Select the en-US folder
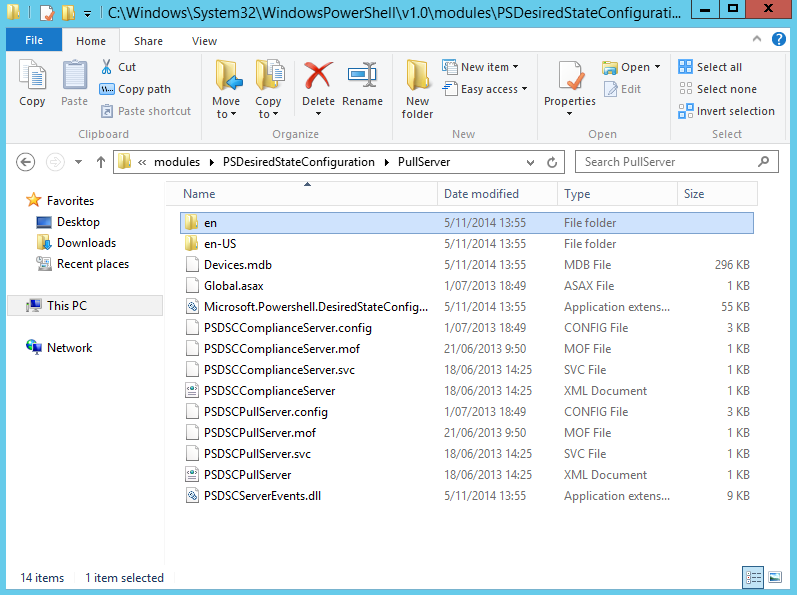The height and width of the screenshot is (595, 797). (467, 244)
